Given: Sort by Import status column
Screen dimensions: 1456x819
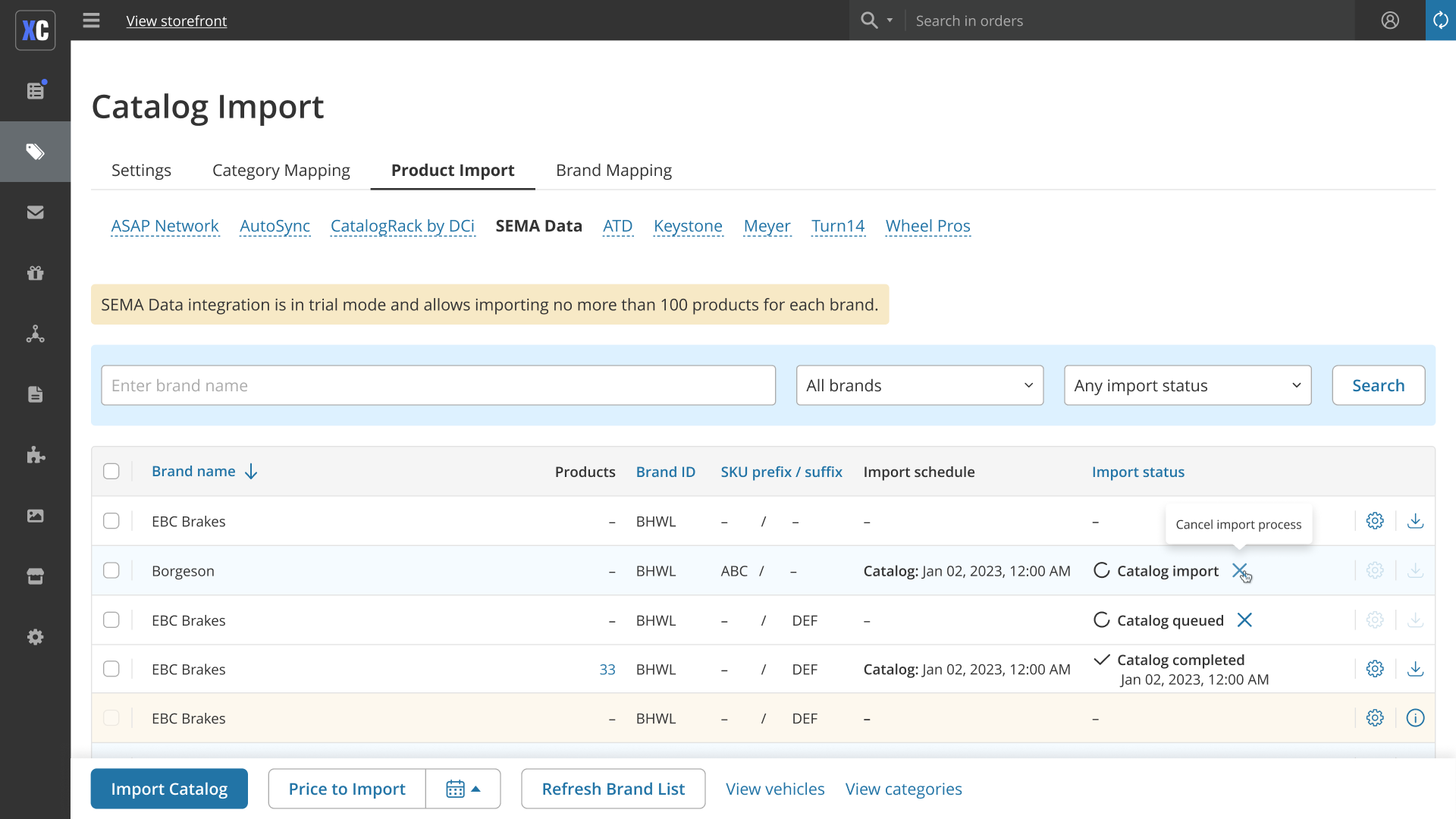Looking at the screenshot, I should point(1137,472).
